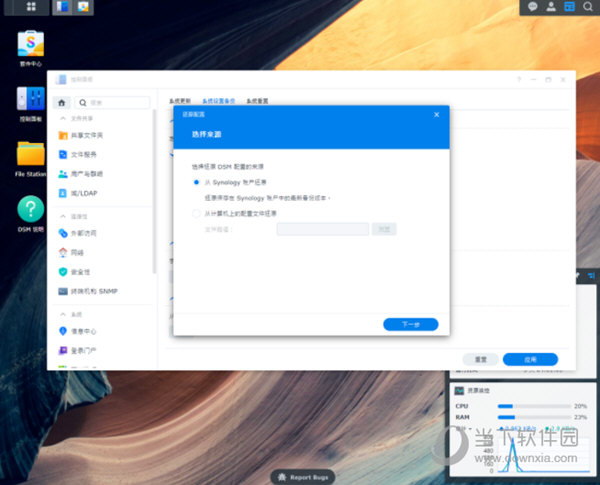Open the File Station desktop shortcut
Image resolution: width=600 pixels, height=485 pixels.
(x=31, y=159)
